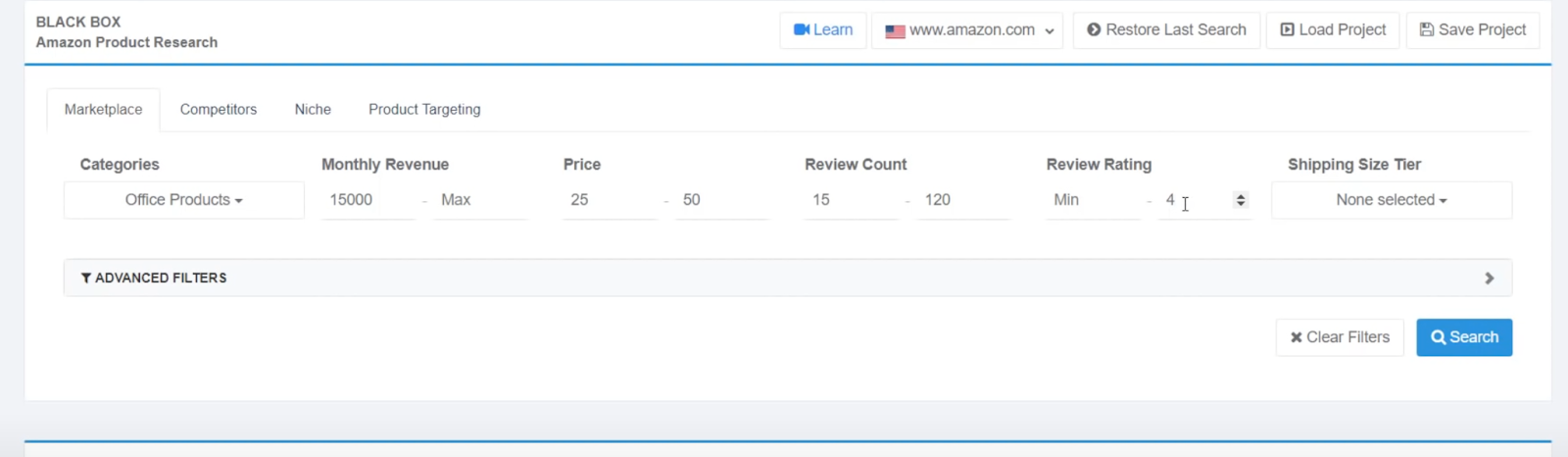Focus the Review Count minimum field
The width and height of the screenshot is (1568, 457).
[x=850, y=200]
